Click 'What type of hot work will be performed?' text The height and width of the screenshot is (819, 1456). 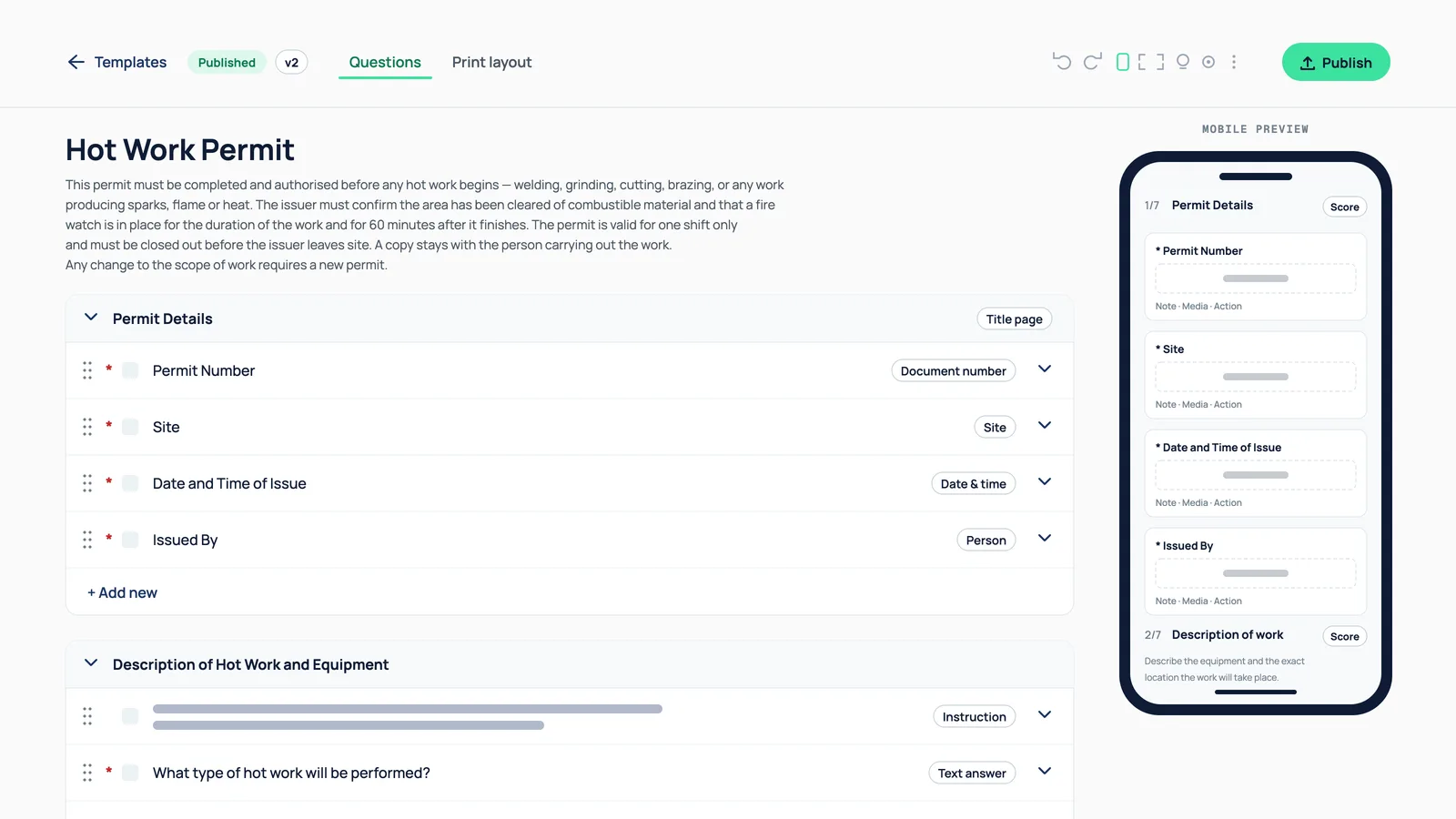[291, 773]
